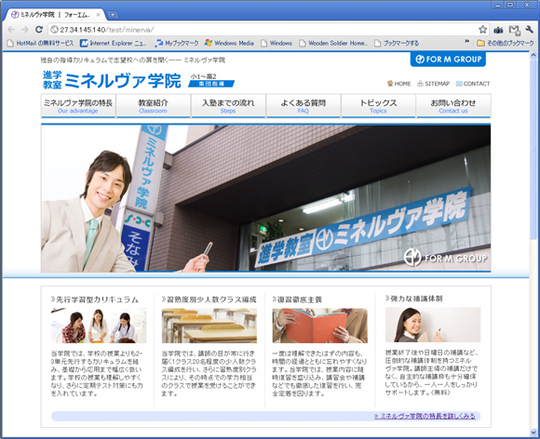Open a new tab with the plus button
Image resolution: width=540 pixels, height=439 pixels.
(x=112, y=15)
